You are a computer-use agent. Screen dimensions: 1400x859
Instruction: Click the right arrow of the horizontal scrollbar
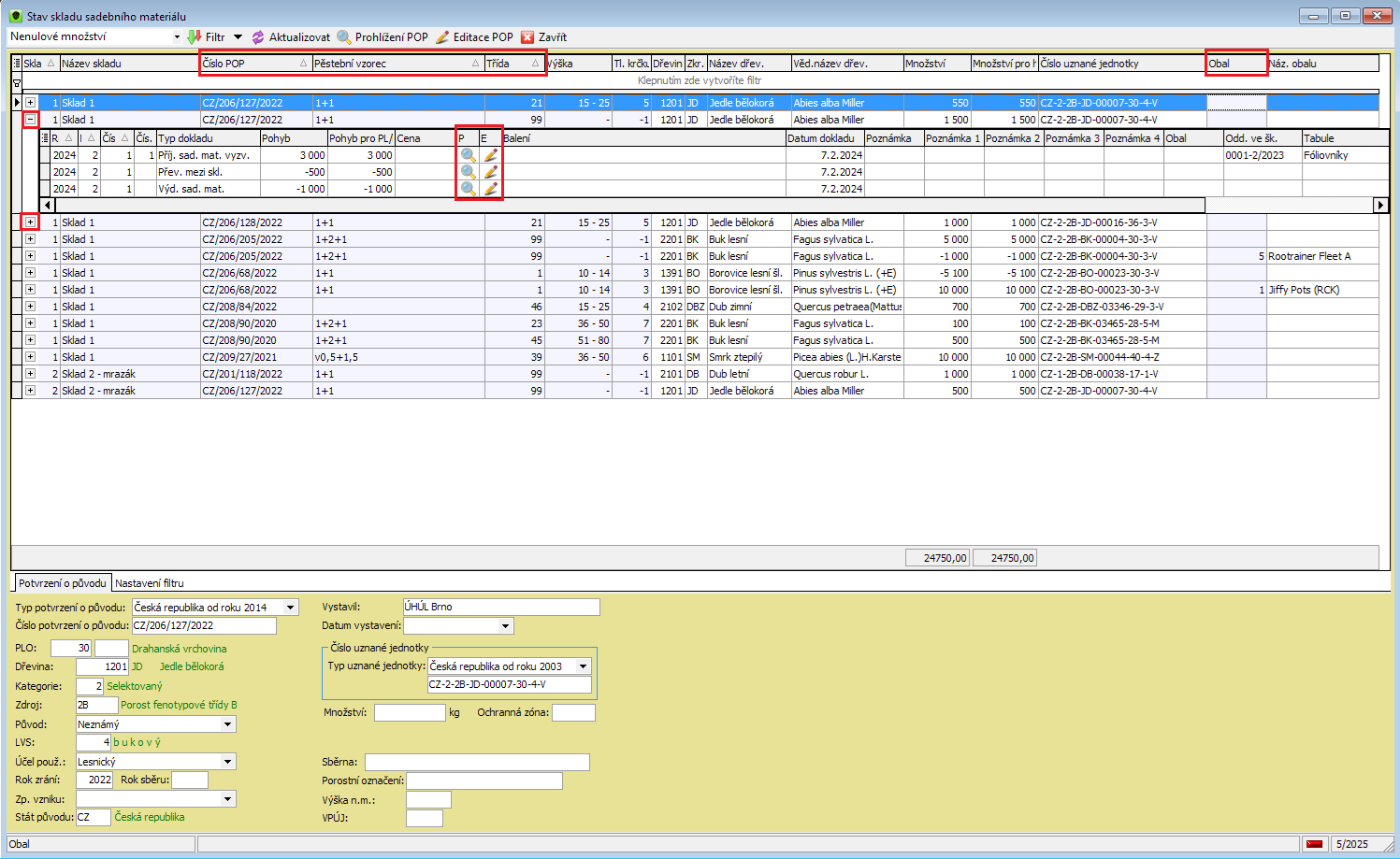(1380, 205)
